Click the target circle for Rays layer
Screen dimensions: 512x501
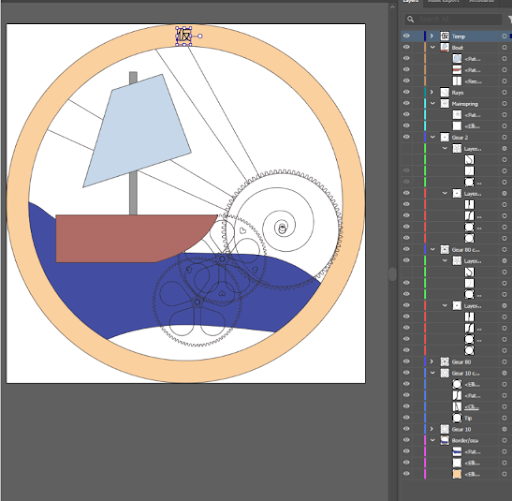[504, 92]
